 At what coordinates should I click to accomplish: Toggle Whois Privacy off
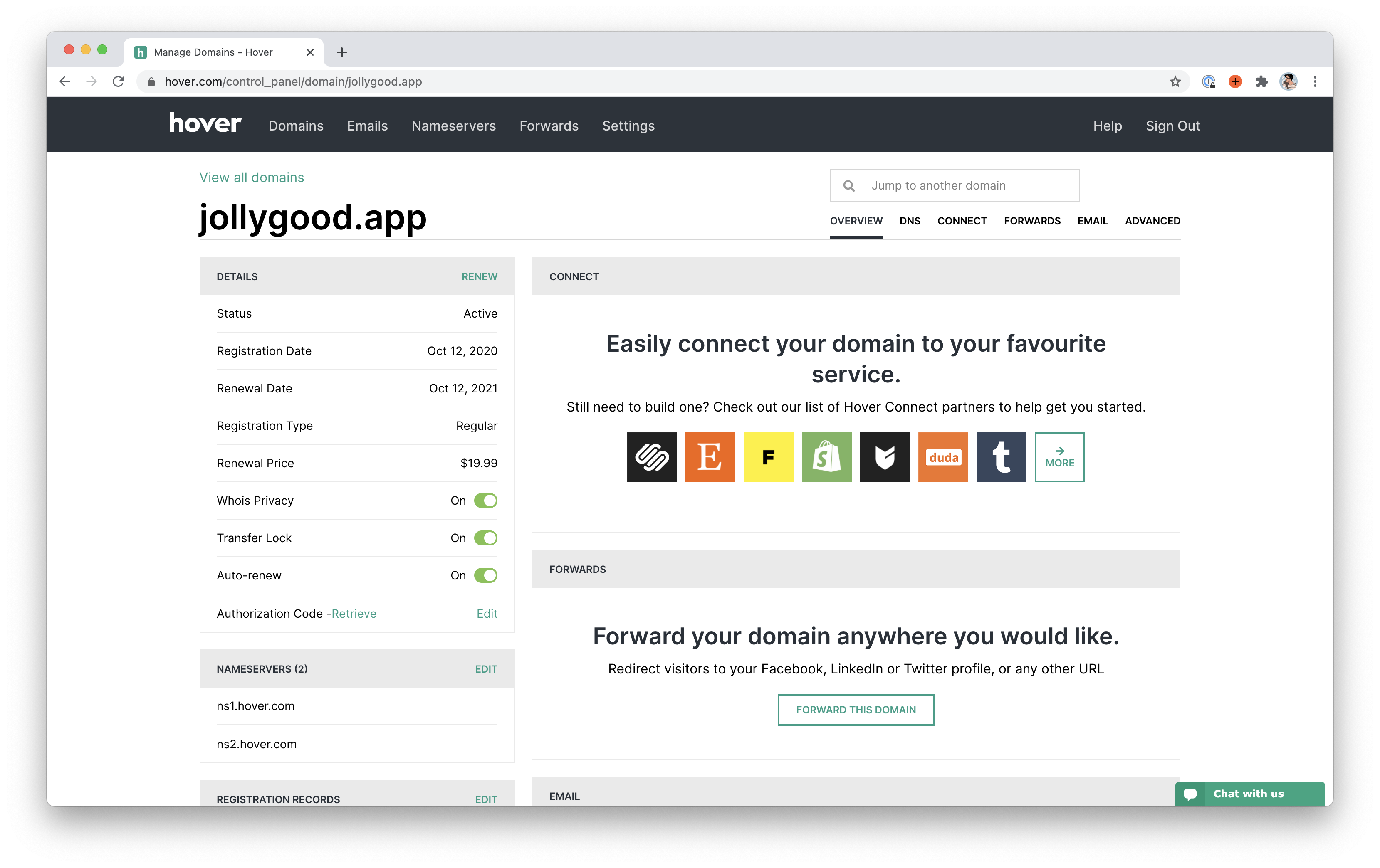[485, 500]
